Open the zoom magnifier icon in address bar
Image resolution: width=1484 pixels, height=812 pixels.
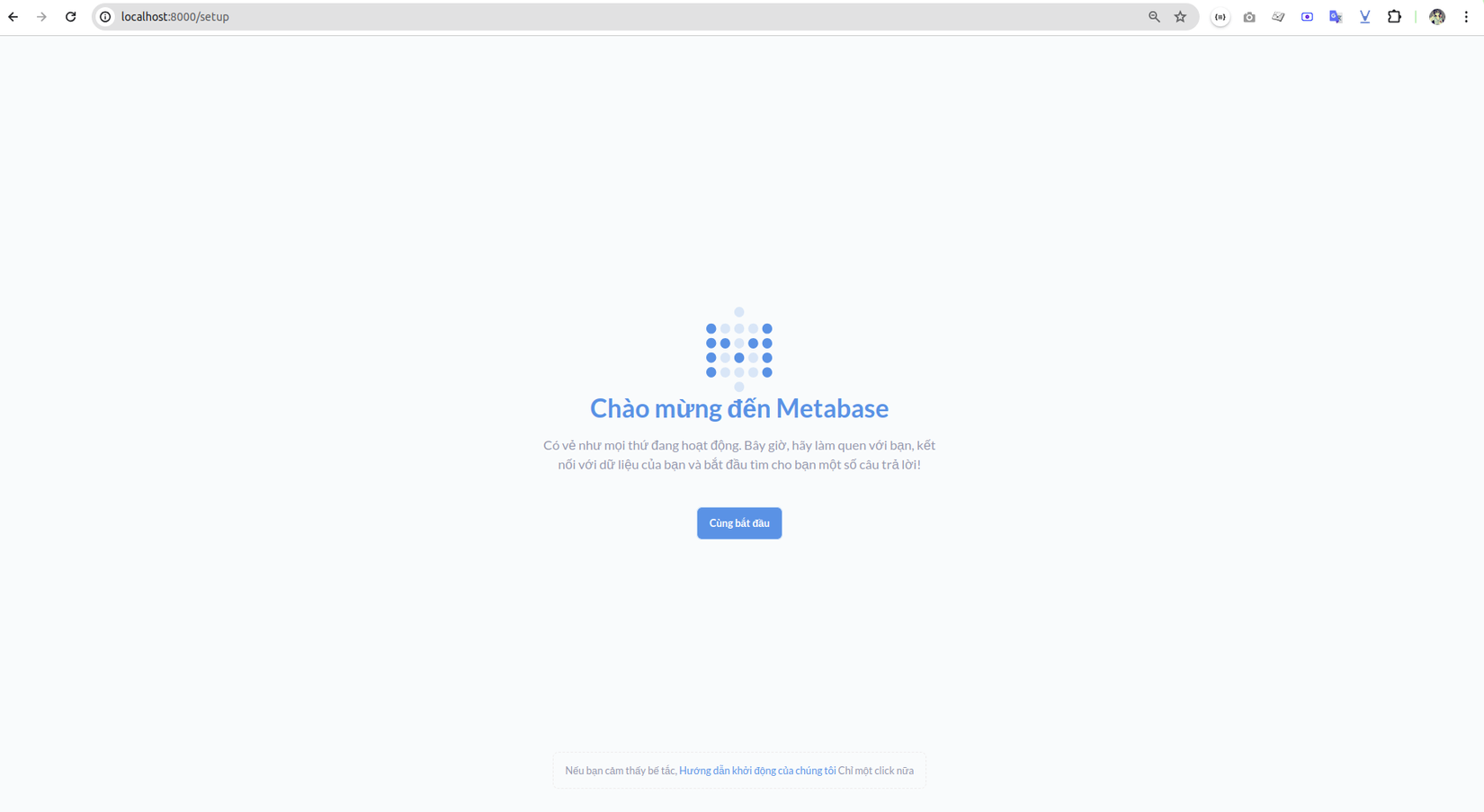pyautogui.click(x=1154, y=17)
